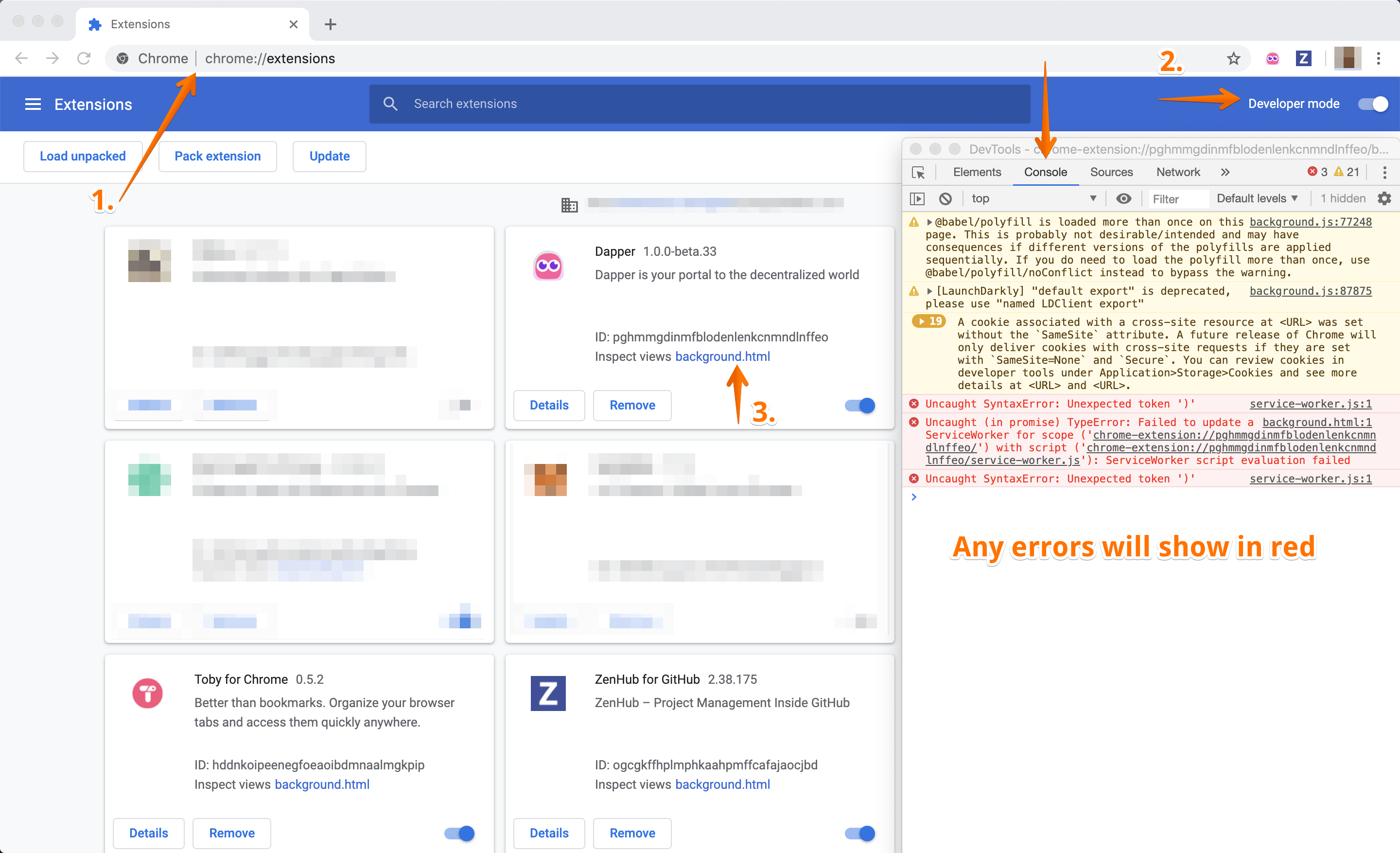Activate the DevTools inspect element picker
The width and height of the screenshot is (1400, 853).
pos(918,172)
